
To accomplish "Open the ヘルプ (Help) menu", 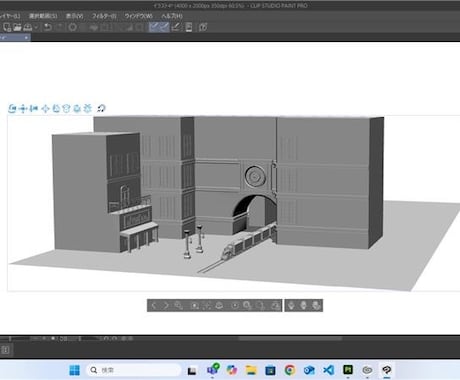I will click(x=172, y=16).
